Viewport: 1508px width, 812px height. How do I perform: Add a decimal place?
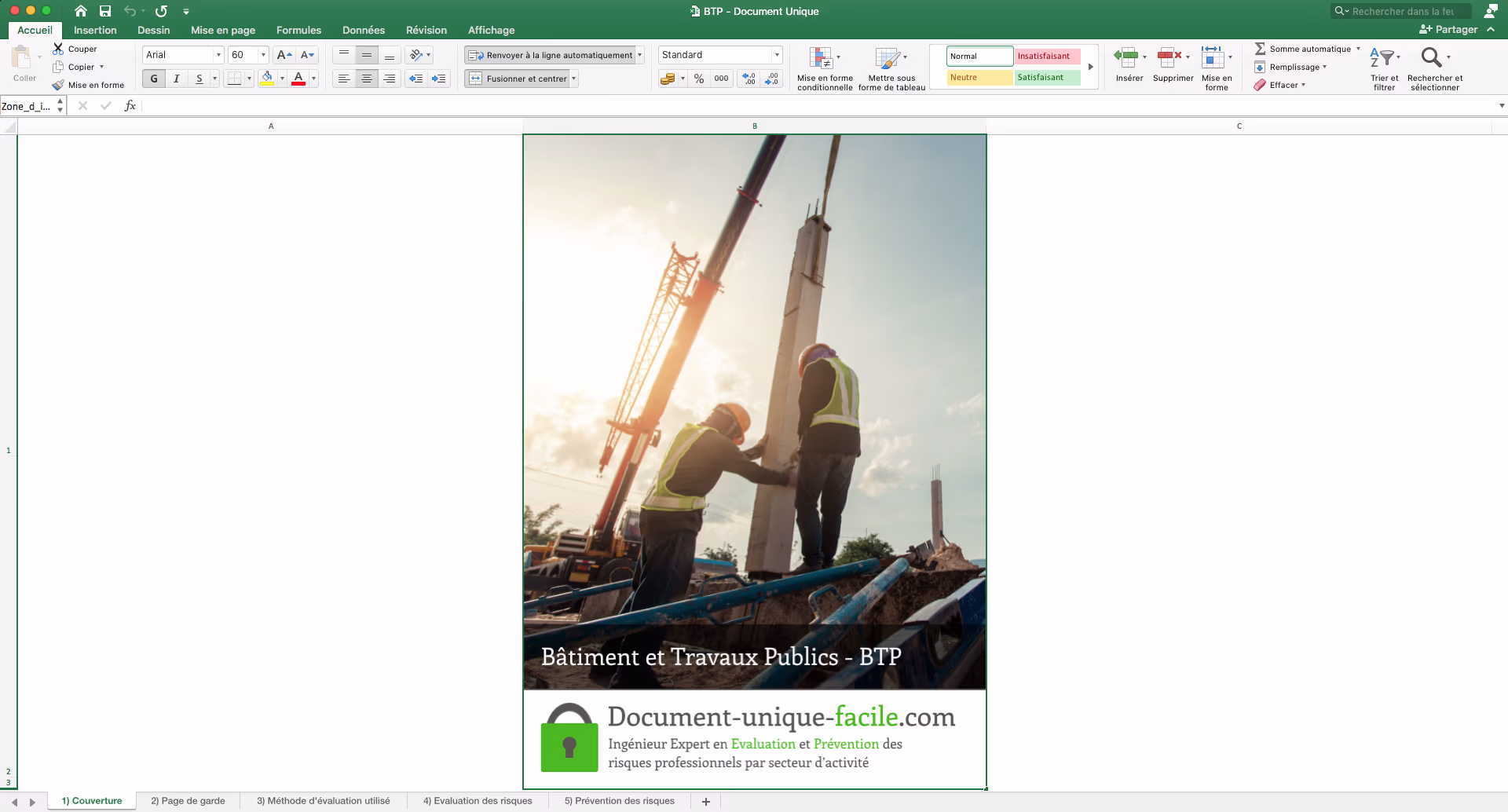[x=749, y=79]
